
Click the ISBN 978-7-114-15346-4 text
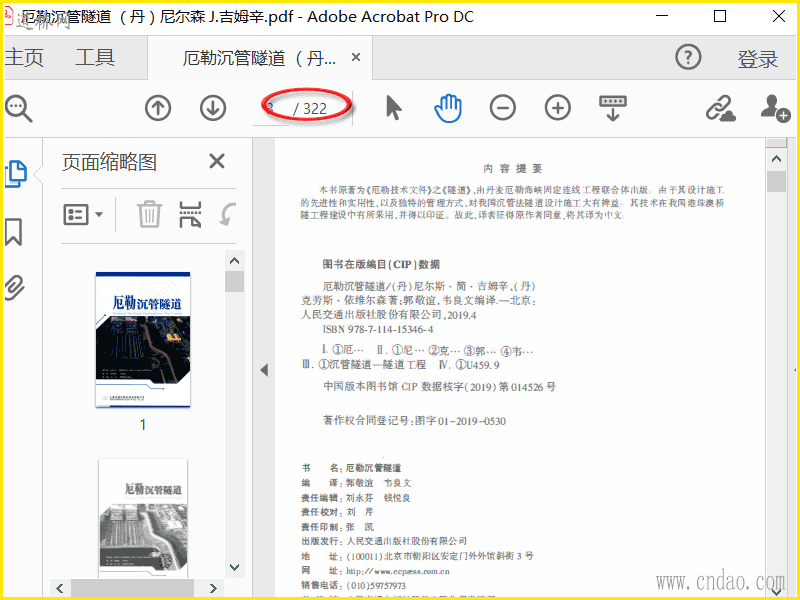[x=378, y=330]
